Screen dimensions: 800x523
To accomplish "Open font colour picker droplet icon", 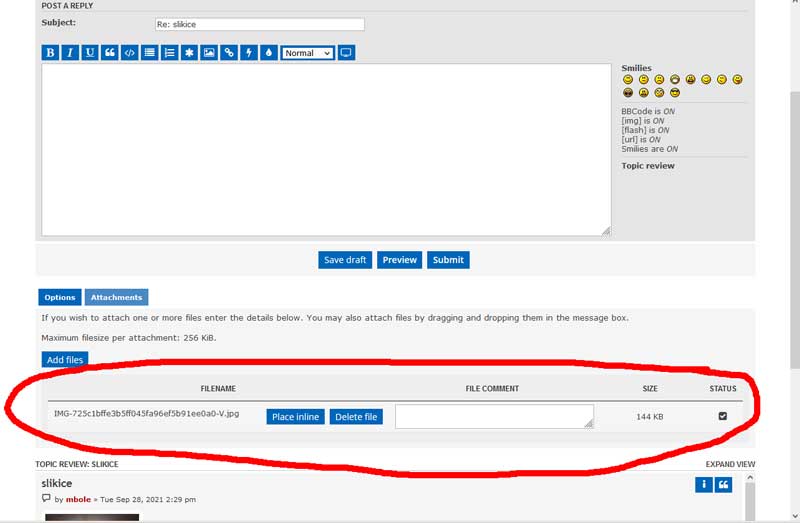I will pos(269,53).
